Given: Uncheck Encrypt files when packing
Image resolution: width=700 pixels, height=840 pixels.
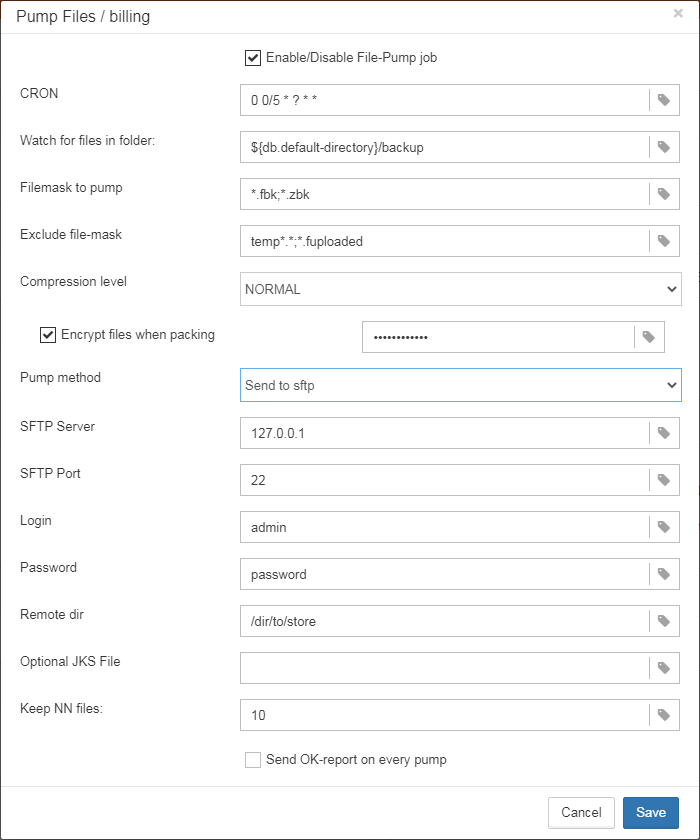Looking at the screenshot, I should [x=48, y=335].
